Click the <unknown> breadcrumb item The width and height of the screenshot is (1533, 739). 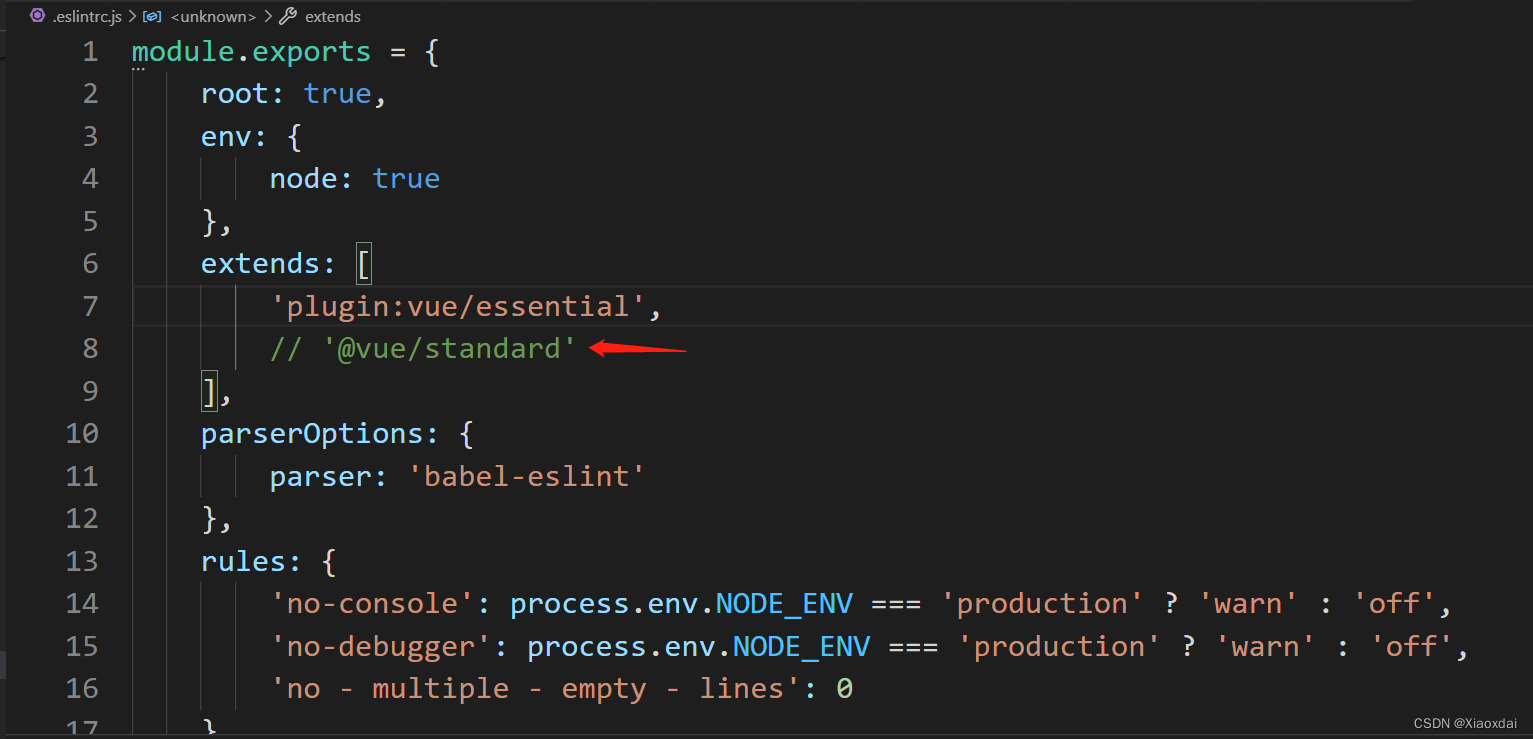point(213,16)
